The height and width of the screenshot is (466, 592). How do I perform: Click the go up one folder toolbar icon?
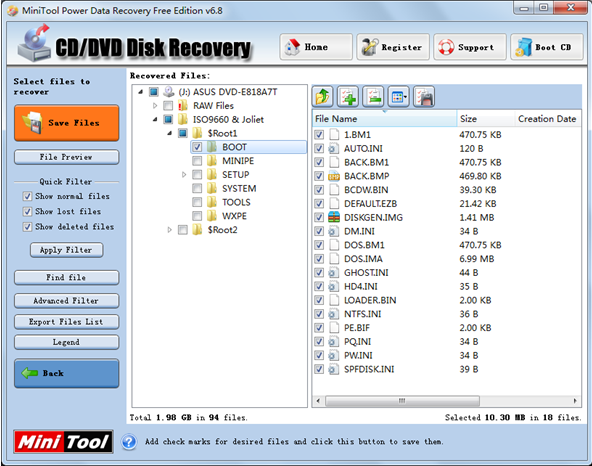coord(322,97)
